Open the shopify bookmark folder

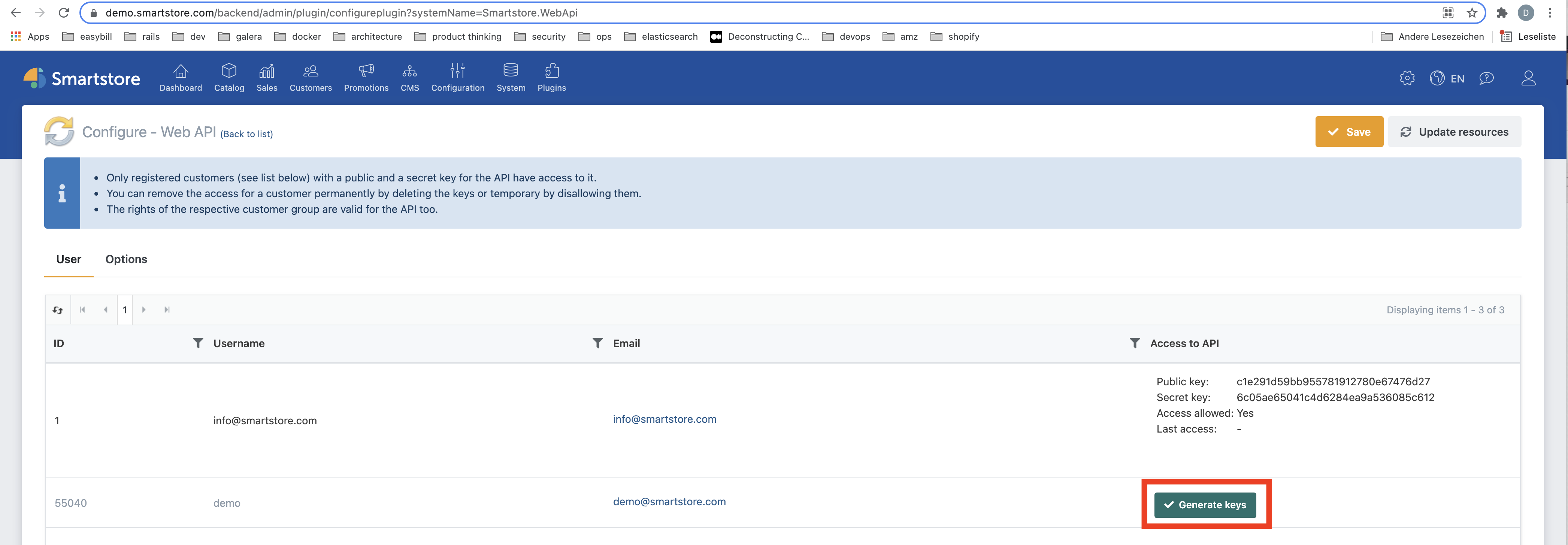(955, 36)
